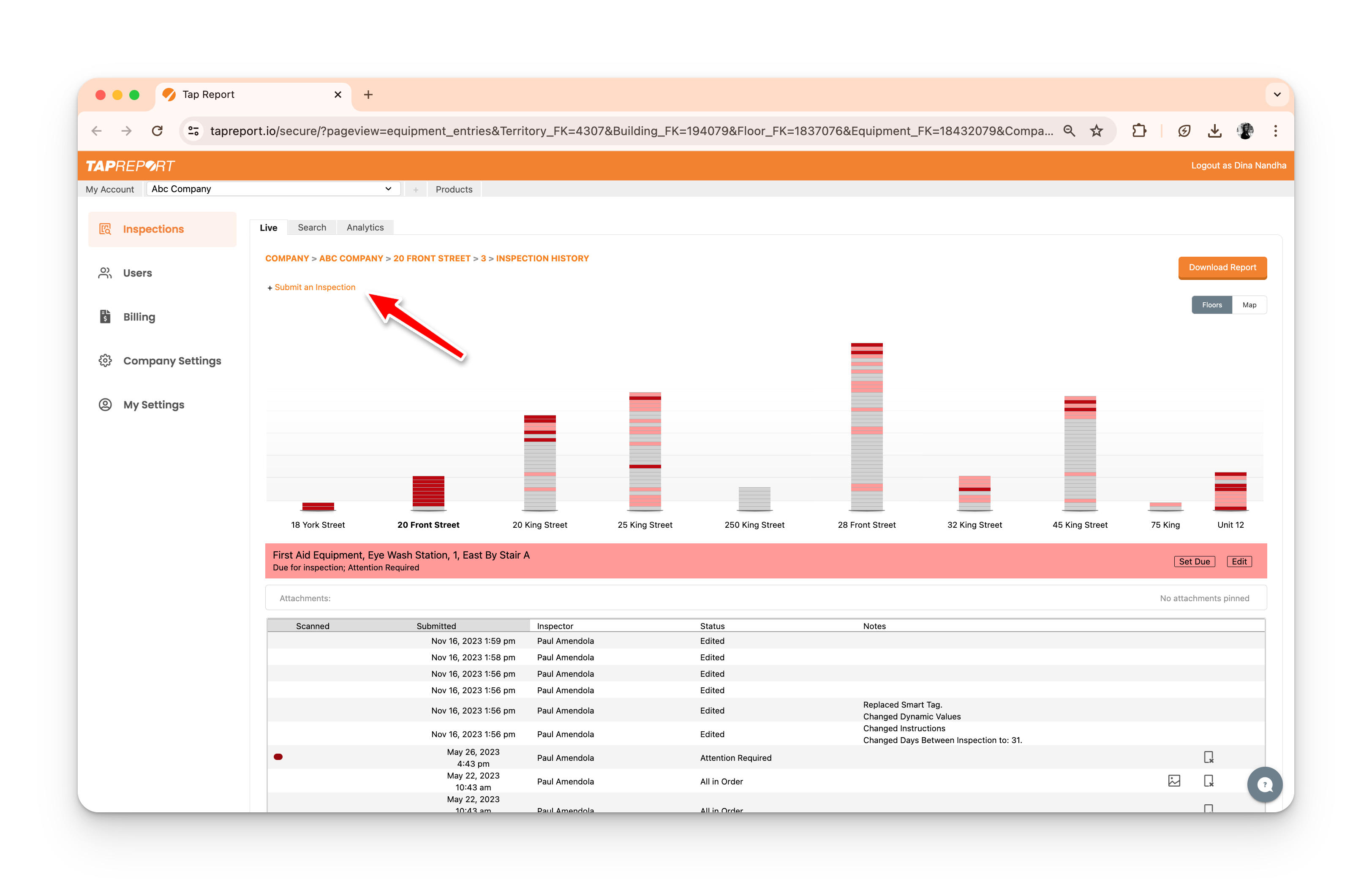Click the Users sidebar icon
Image resolution: width=1372 pixels, height=890 pixels.
coord(105,273)
